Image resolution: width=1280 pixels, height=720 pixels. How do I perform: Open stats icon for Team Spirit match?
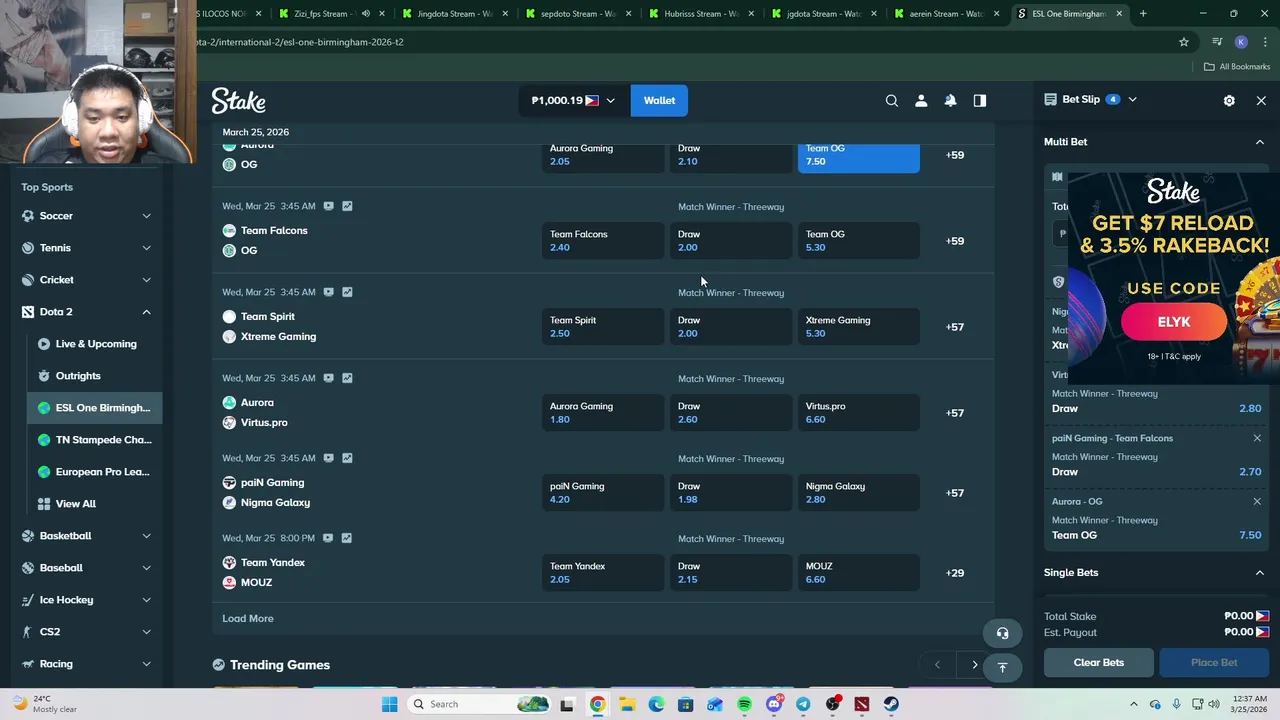[347, 292]
